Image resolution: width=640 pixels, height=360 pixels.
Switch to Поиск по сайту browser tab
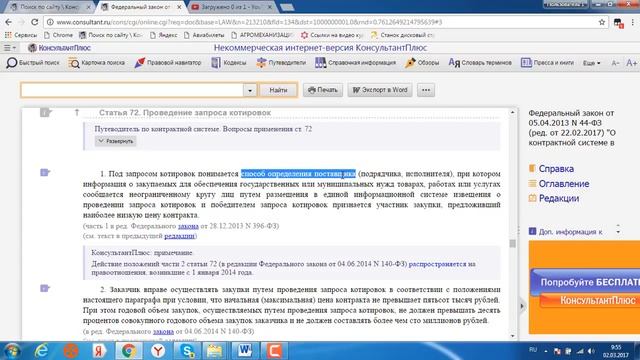(x=50, y=7)
